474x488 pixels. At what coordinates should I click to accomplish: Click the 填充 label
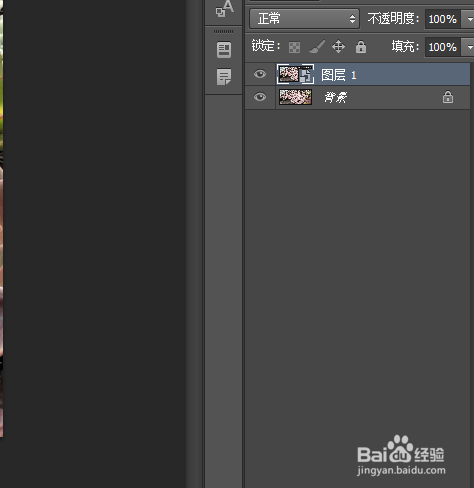point(405,46)
